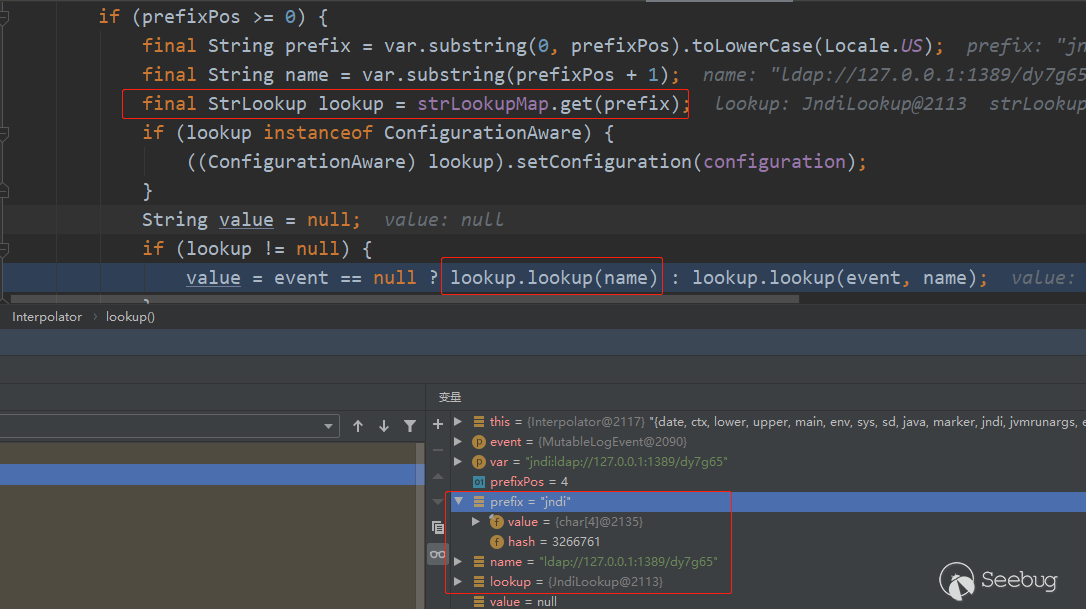Screen dimensions: 1086x609
Task: Click the Interpolator breadcrumb
Action: (x=47, y=317)
